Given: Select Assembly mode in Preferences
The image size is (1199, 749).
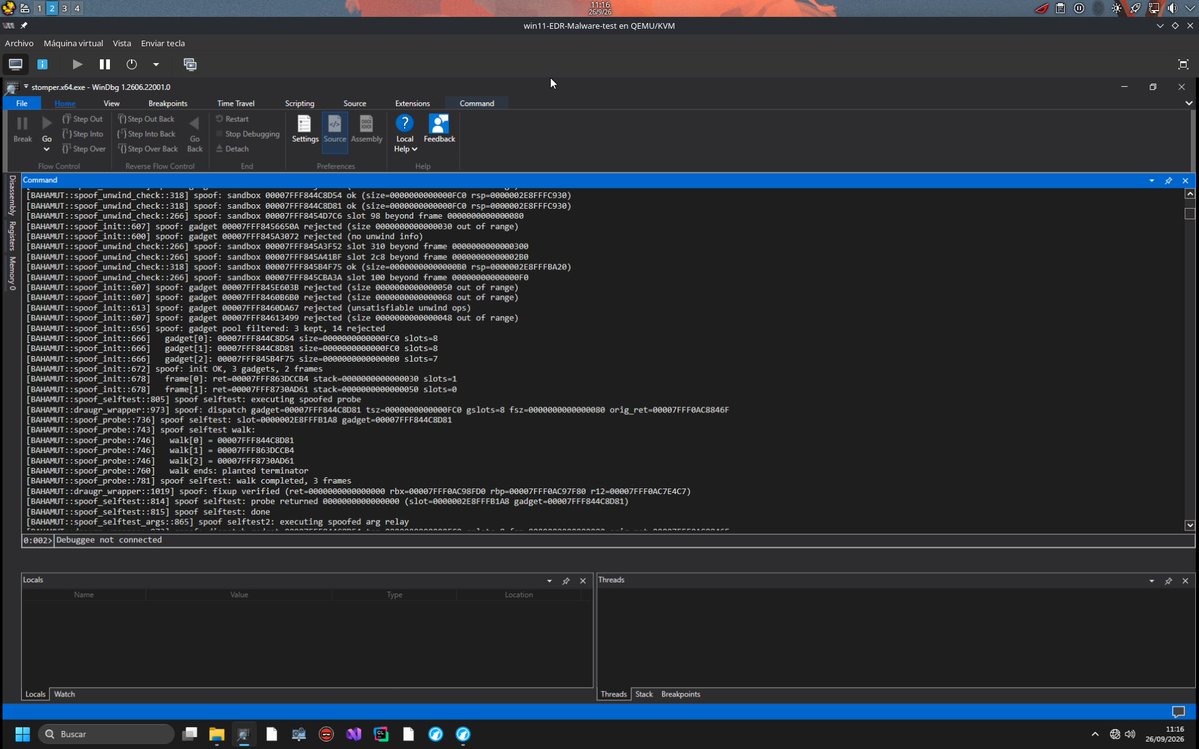Looking at the screenshot, I should [x=366, y=129].
